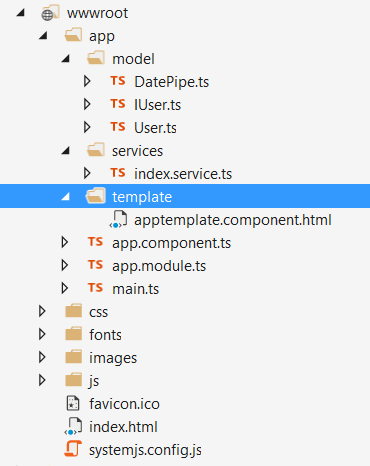Collapse the app folder
The height and width of the screenshot is (466, 370).
pyautogui.click(x=43, y=35)
